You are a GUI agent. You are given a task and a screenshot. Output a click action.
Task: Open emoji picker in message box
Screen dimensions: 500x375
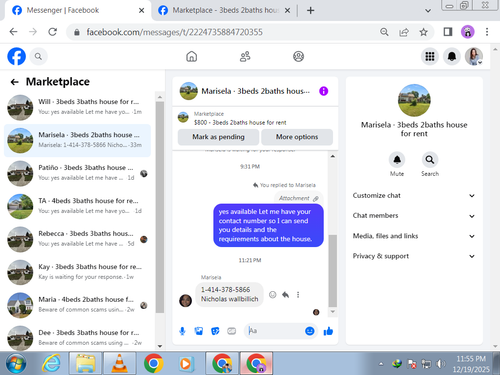[310, 331]
